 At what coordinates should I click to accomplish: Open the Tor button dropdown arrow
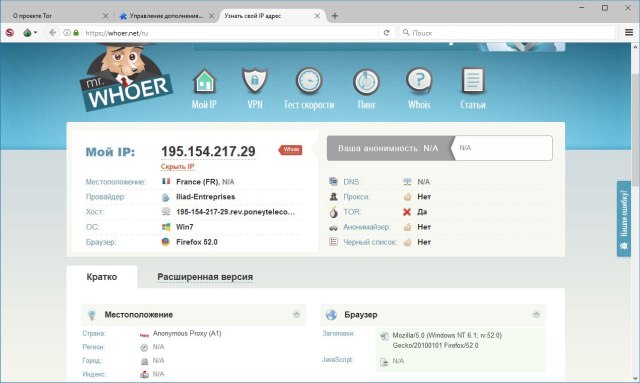coord(36,33)
